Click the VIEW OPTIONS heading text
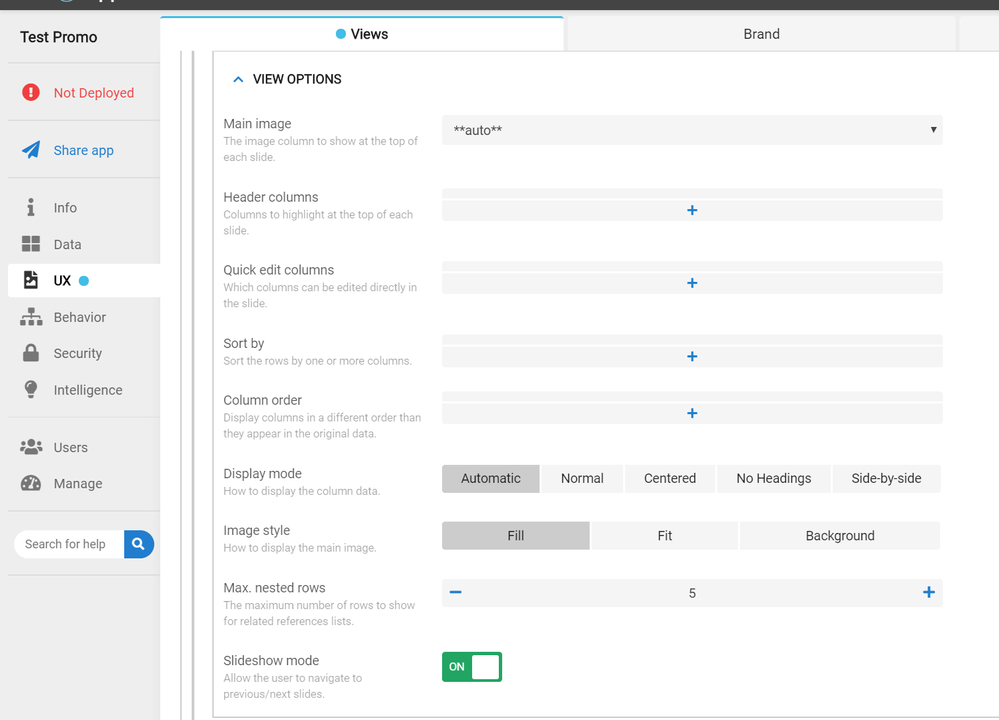The width and height of the screenshot is (999, 720). pyautogui.click(x=297, y=79)
